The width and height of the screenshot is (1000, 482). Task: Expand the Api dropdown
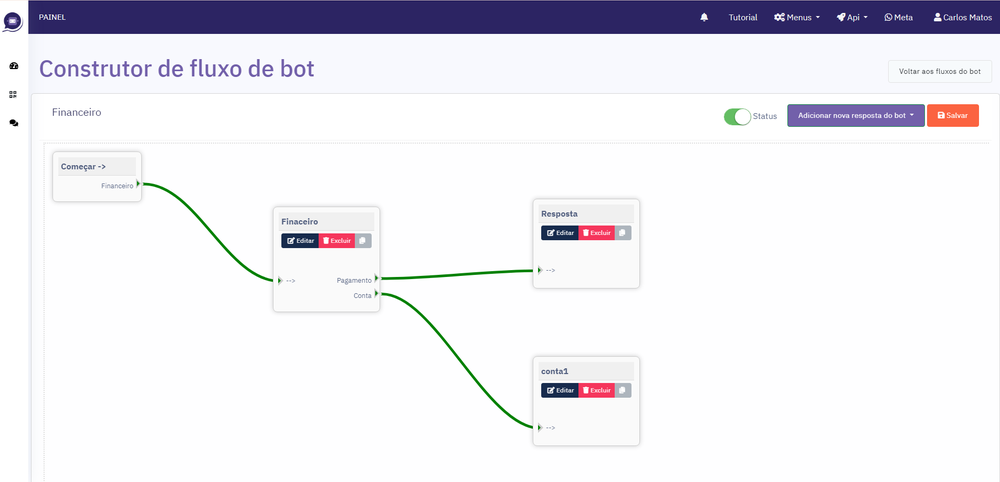852,17
